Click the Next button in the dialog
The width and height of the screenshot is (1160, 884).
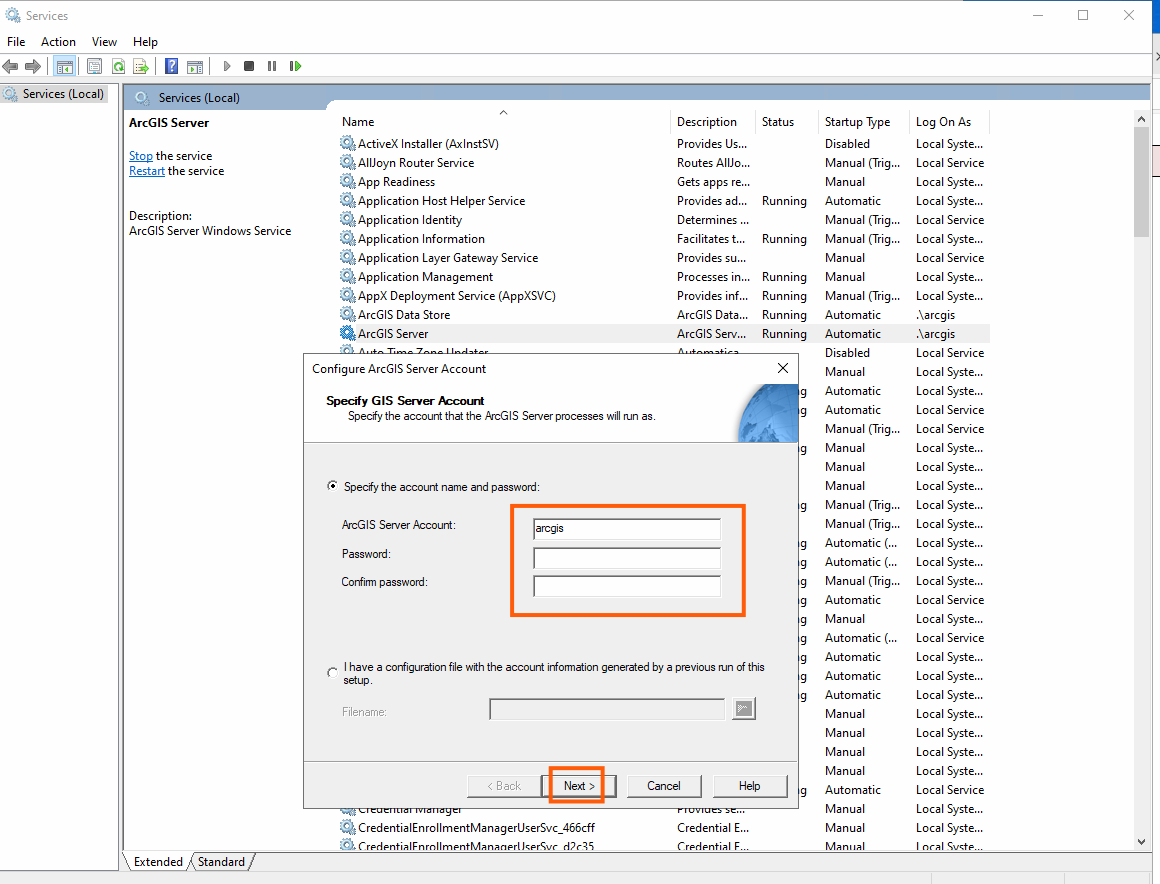(x=580, y=786)
